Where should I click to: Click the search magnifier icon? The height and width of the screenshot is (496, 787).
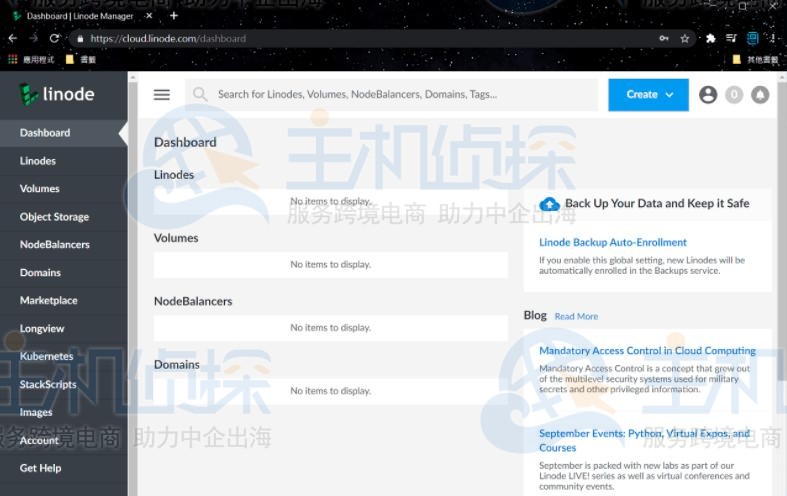(x=200, y=94)
